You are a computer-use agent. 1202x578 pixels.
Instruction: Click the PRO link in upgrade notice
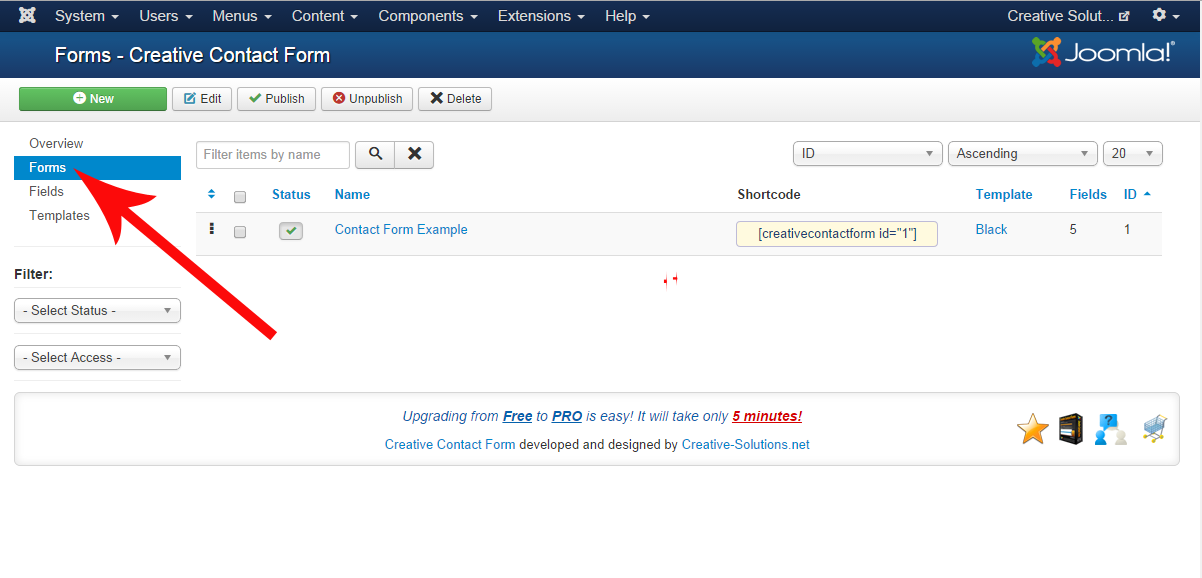tap(567, 417)
